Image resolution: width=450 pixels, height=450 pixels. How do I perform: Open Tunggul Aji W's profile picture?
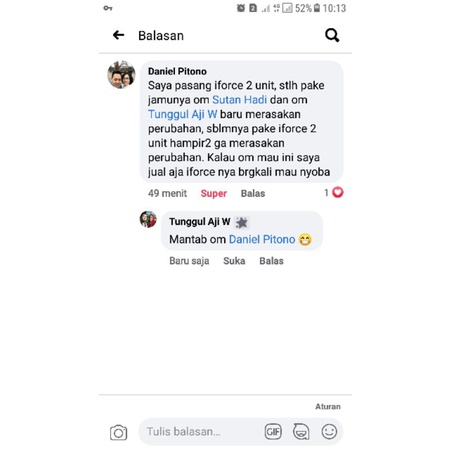tap(148, 219)
